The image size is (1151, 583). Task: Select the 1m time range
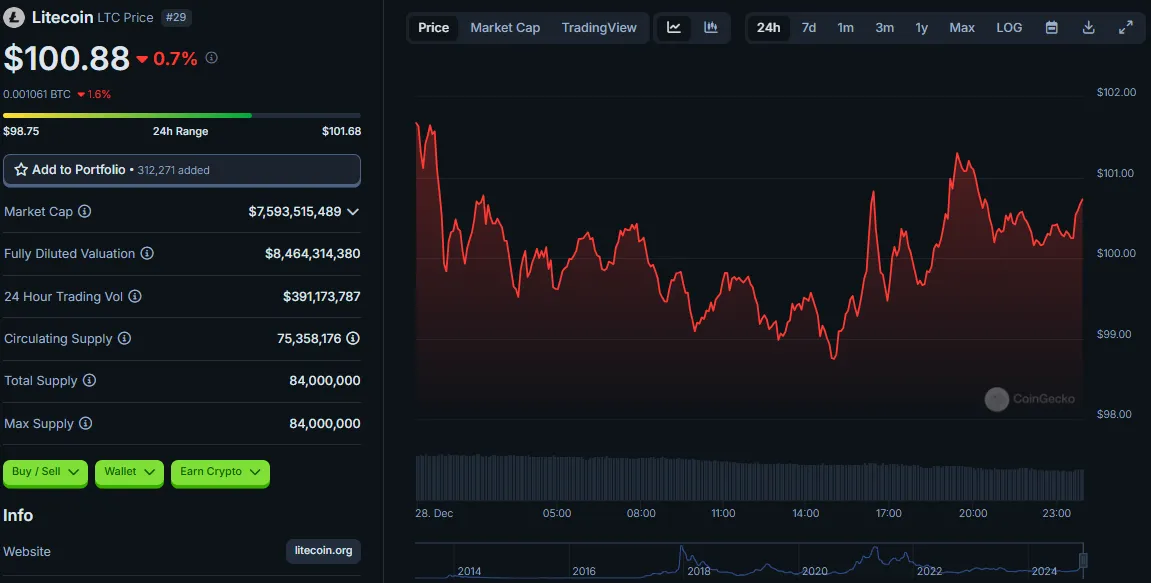(x=846, y=28)
